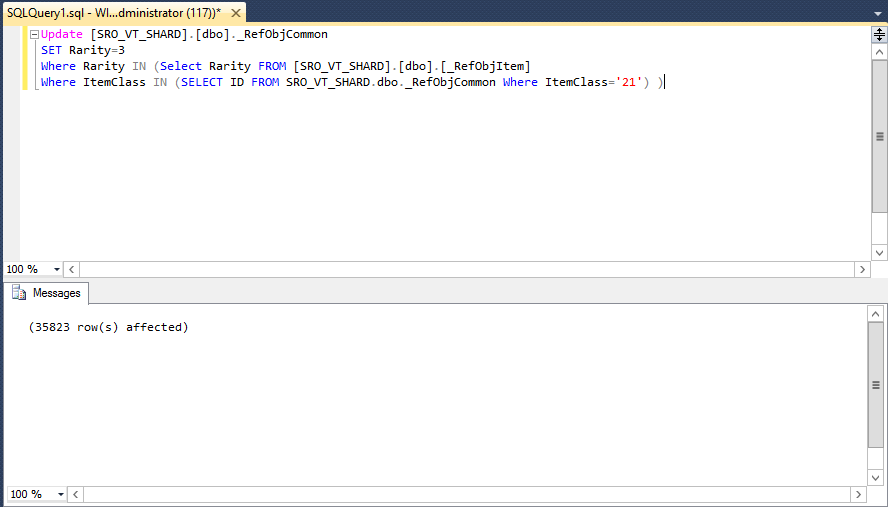Screen dimensions: 888x507
Task: Click the Messages pane scrollbar thumb
Action: (x=876, y=385)
